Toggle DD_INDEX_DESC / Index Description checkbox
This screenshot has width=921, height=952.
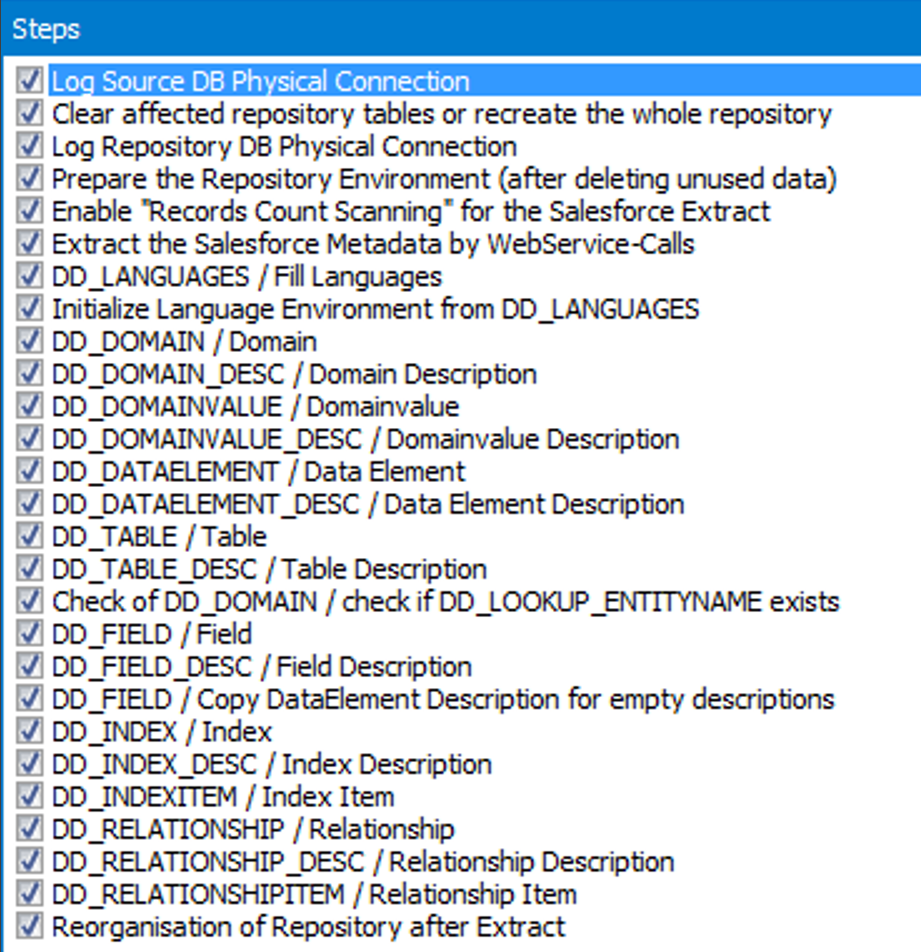(29, 764)
